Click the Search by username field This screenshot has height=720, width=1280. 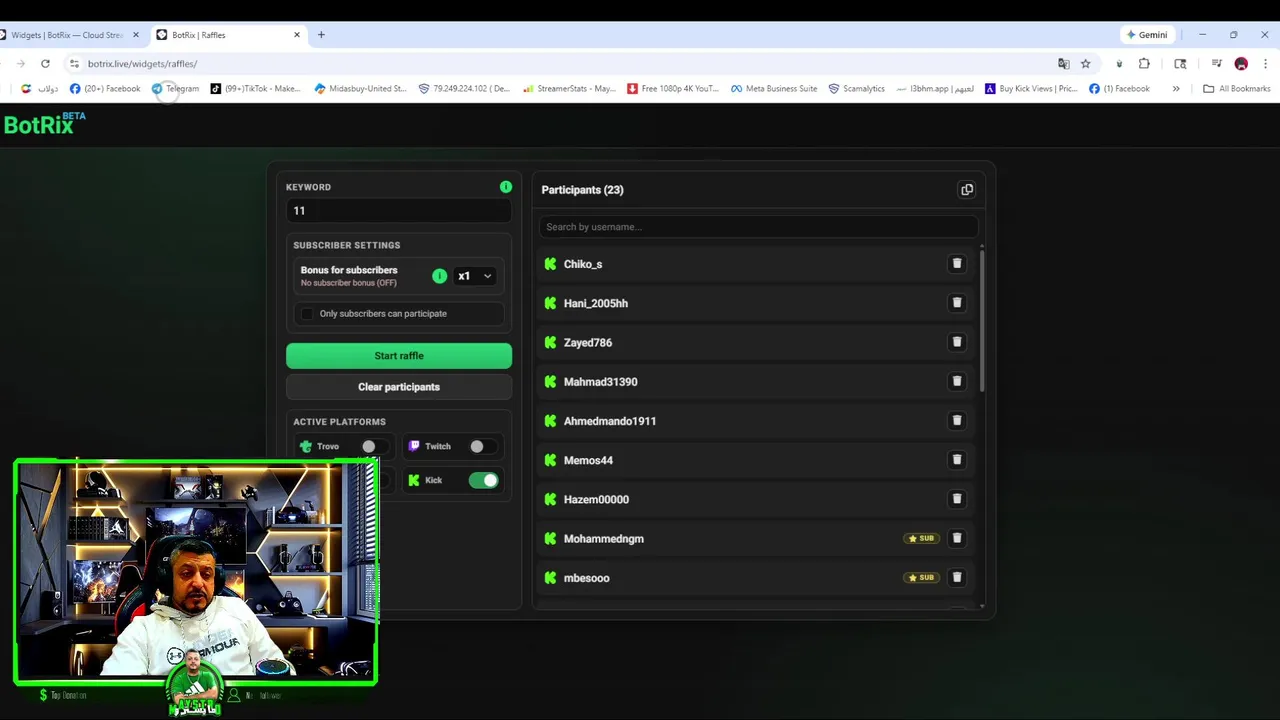point(758,227)
